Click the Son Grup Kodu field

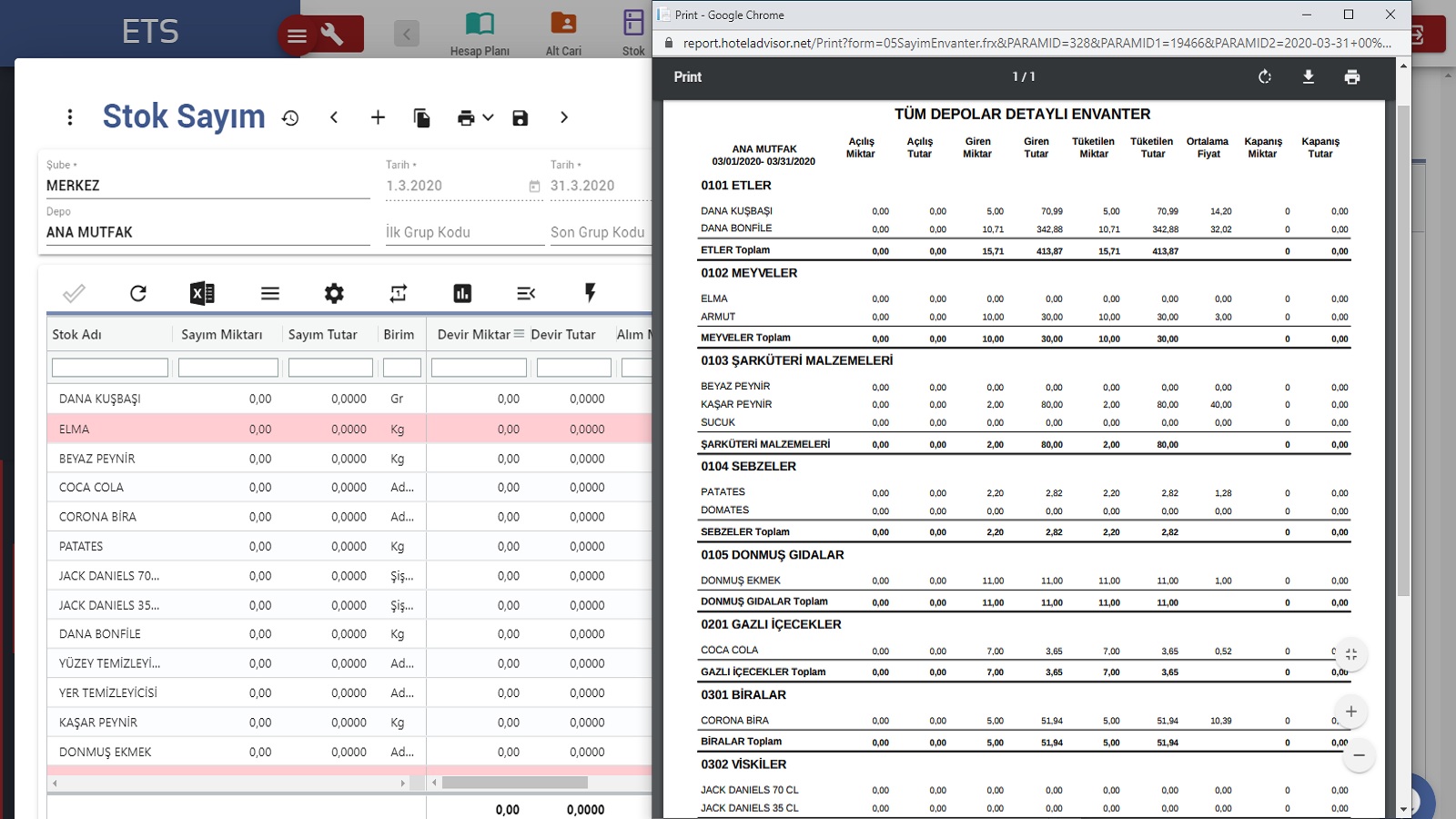coord(599,232)
